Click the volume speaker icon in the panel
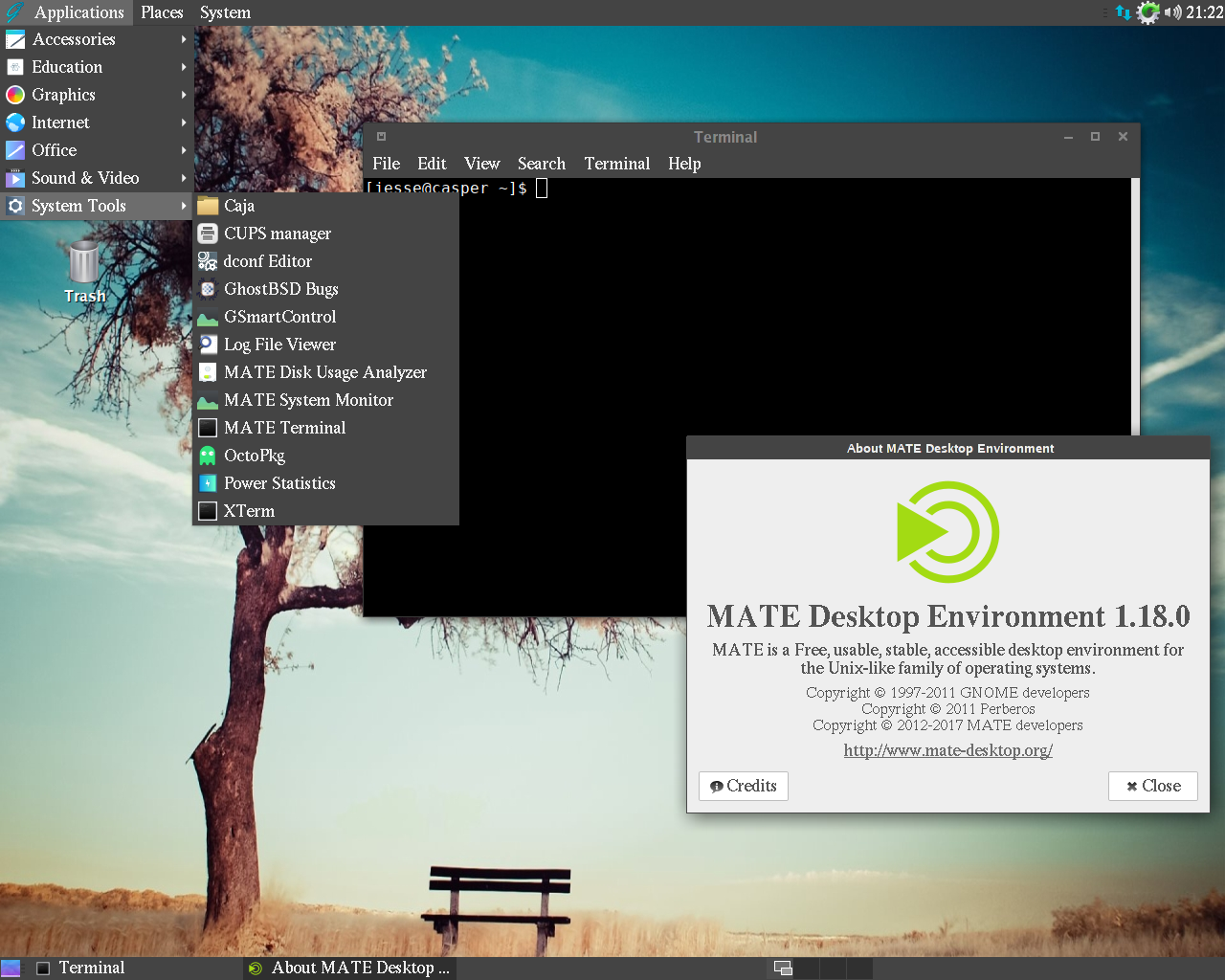1225x980 pixels. 1171,12
